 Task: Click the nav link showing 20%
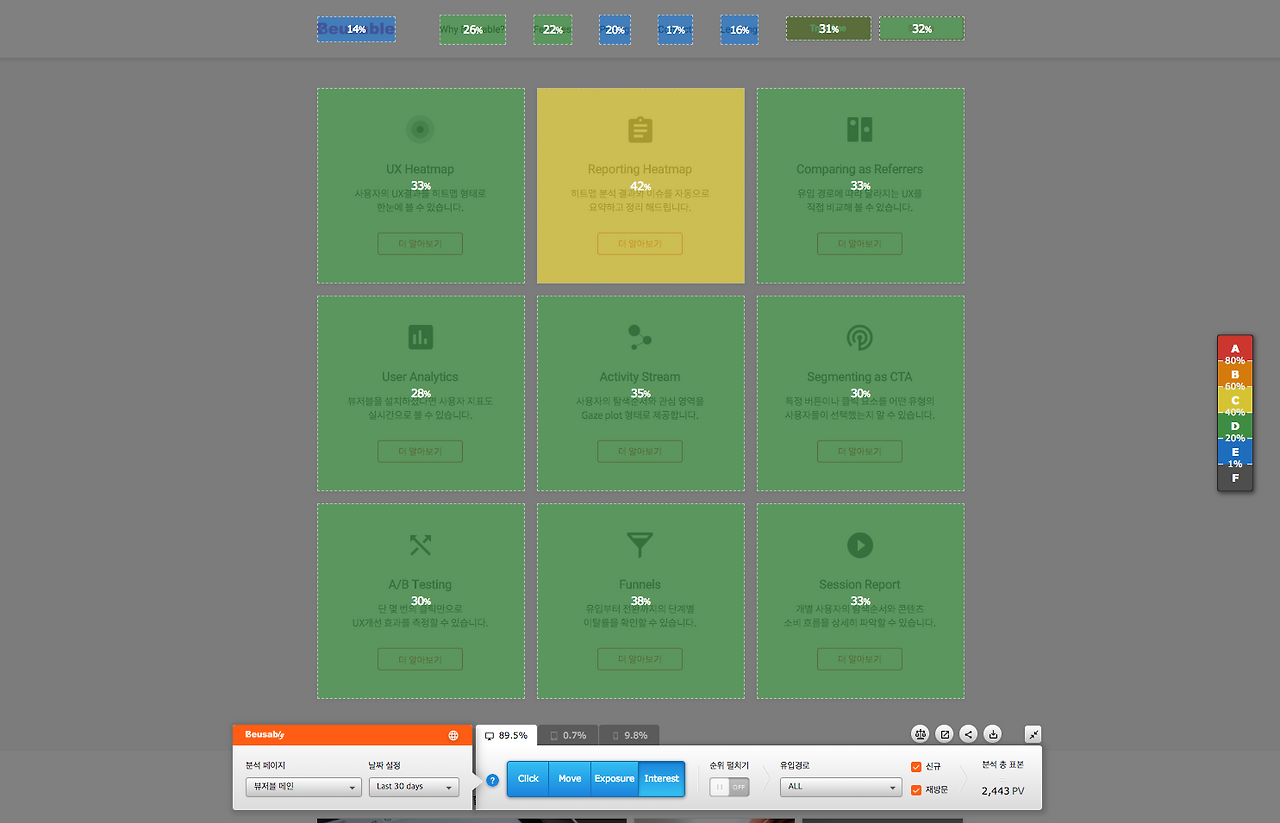pos(615,30)
